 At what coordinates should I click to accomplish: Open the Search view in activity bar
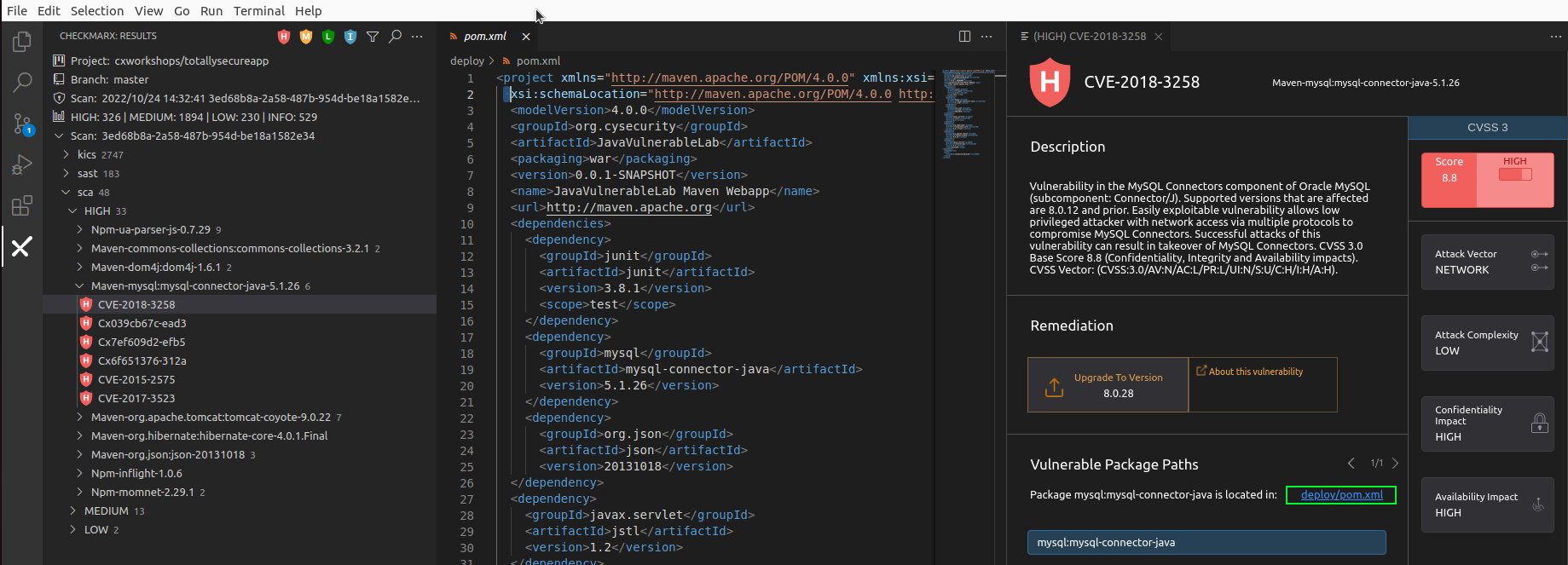point(22,83)
